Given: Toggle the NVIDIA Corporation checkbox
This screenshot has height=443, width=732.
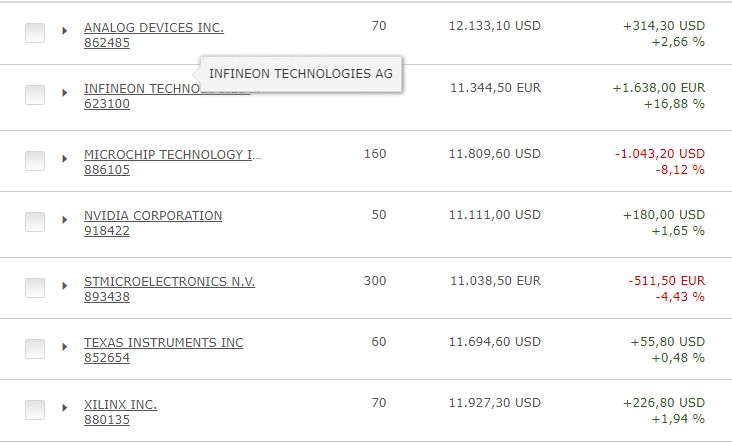Looking at the screenshot, I should [x=35, y=222].
